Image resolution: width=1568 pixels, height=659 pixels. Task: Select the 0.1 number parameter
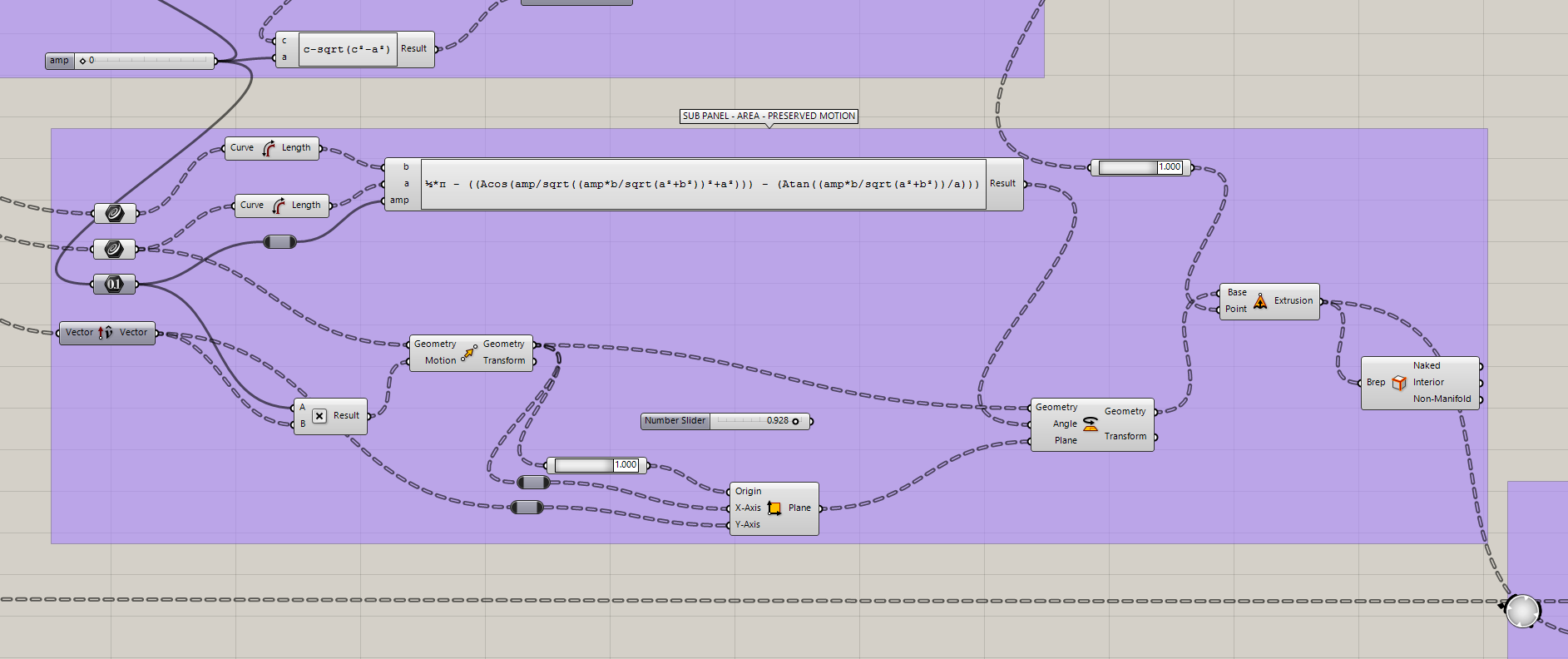pos(115,285)
